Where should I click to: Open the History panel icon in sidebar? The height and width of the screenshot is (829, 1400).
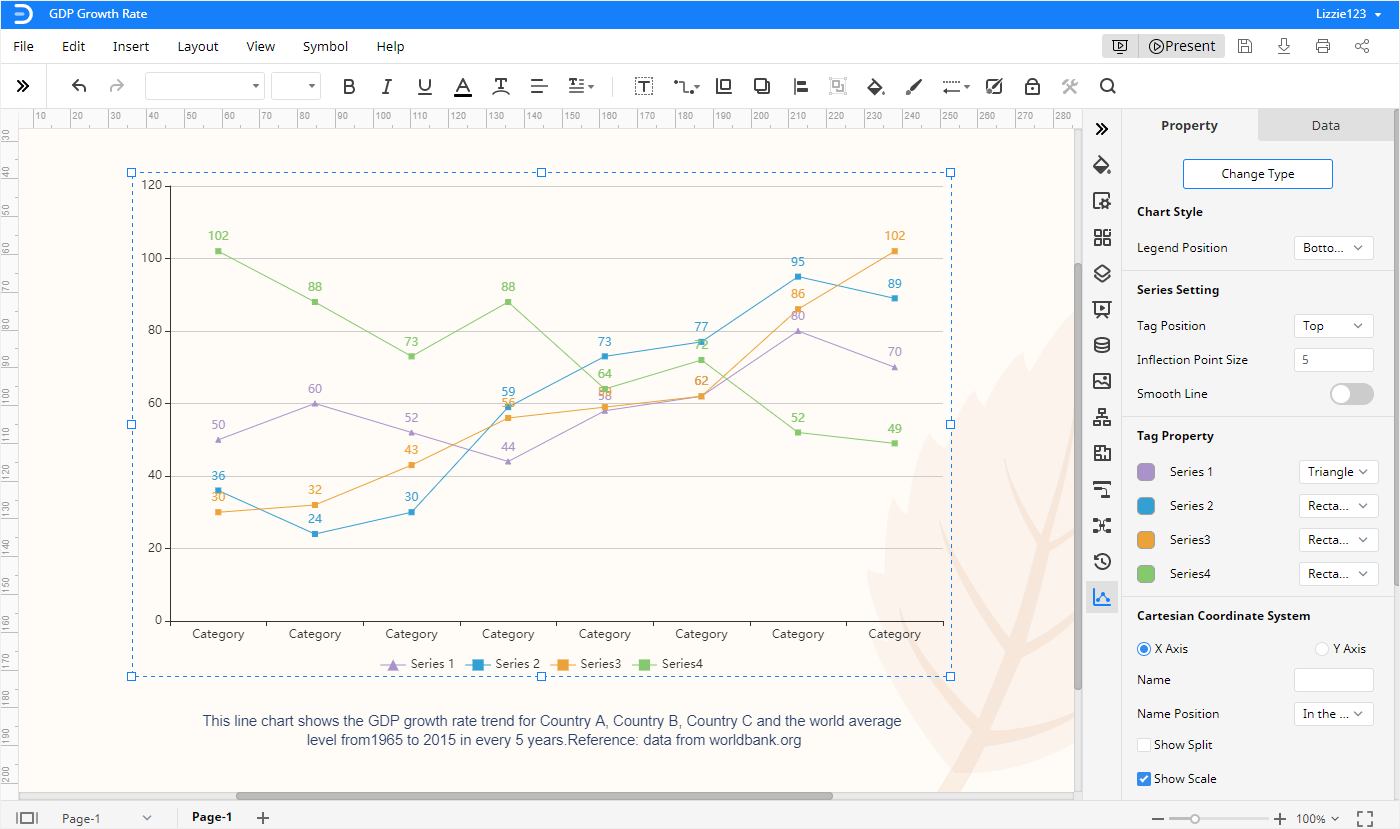point(1102,561)
